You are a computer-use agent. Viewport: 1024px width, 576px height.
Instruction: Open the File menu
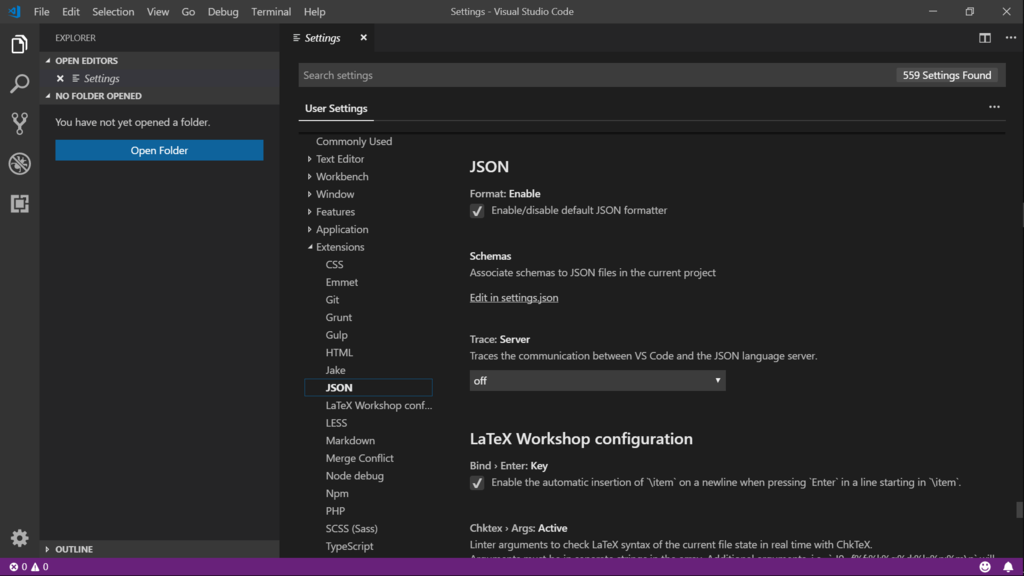[x=41, y=12]
